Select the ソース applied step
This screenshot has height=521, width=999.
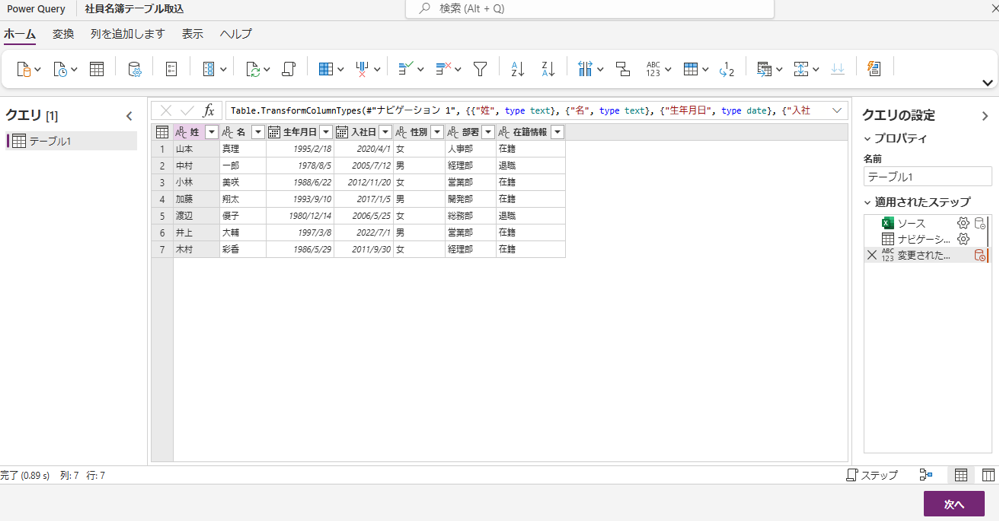pos(911,223)
